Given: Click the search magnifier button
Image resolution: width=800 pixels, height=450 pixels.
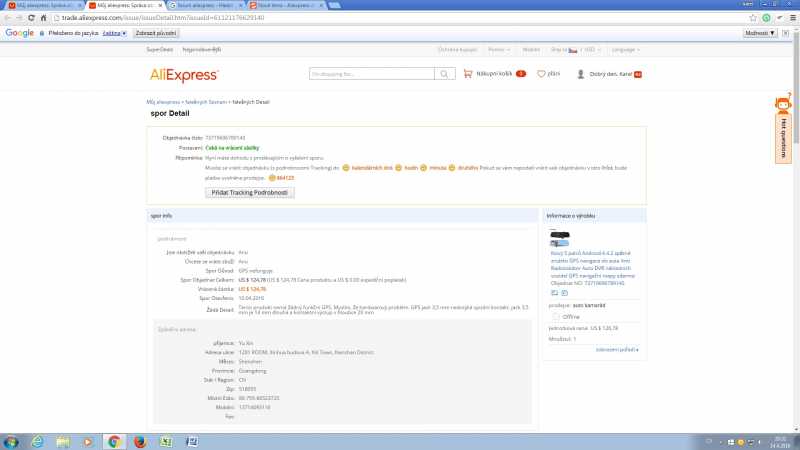Looking at the screenshot, I should tap(444, 74).
